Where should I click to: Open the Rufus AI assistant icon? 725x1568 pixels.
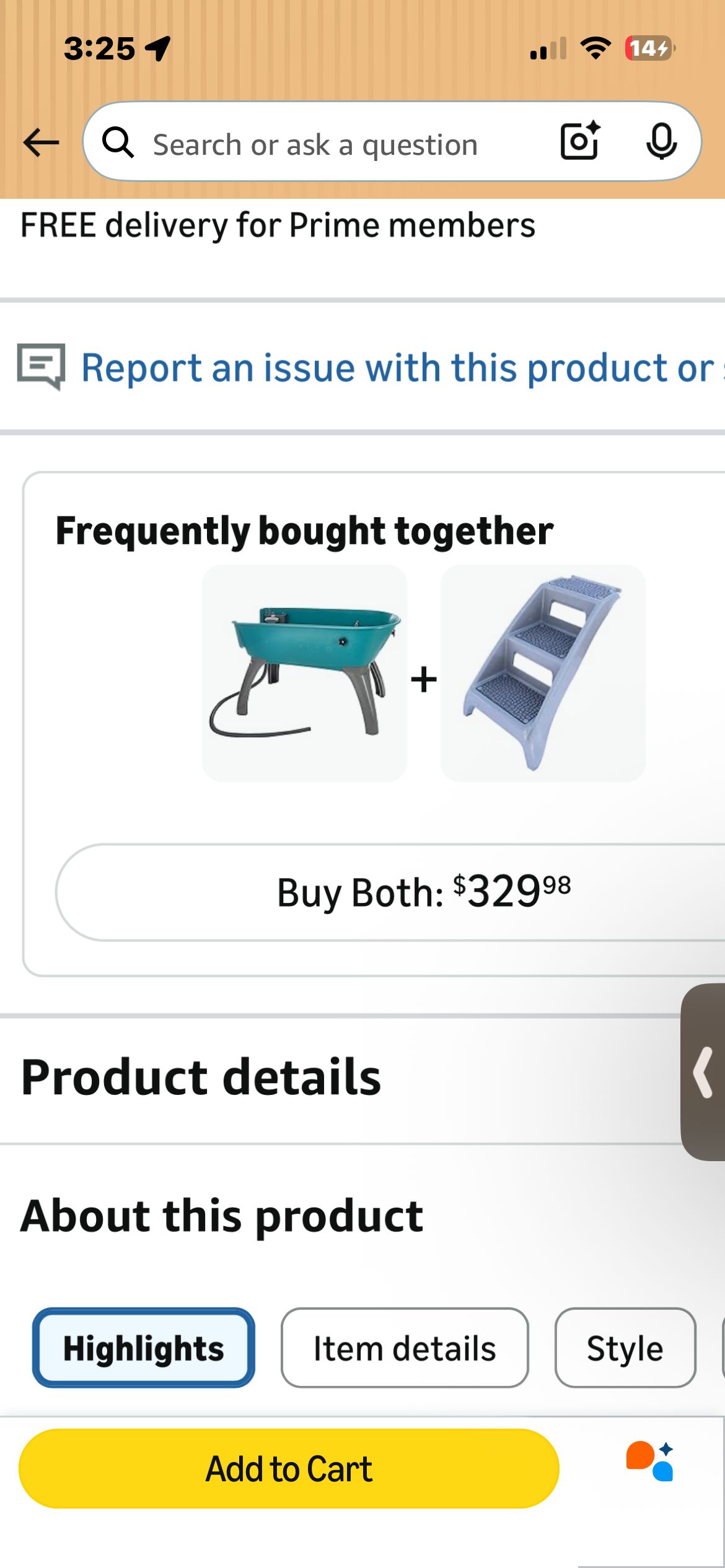[650, 1461]
